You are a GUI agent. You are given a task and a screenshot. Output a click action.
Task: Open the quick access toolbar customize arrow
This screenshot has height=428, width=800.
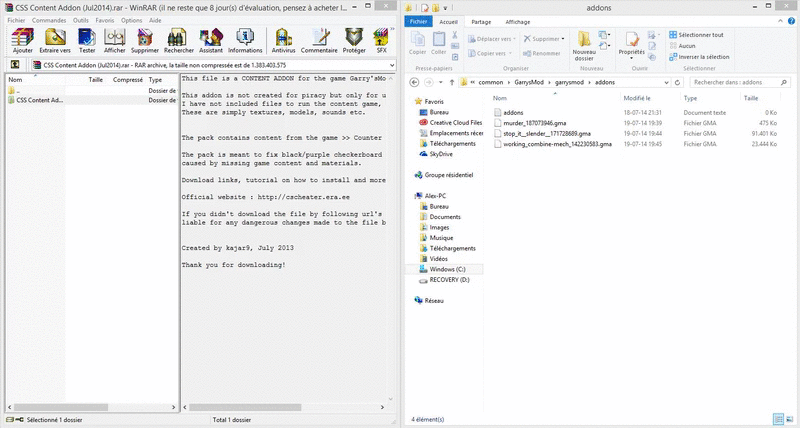click(445, 8)
